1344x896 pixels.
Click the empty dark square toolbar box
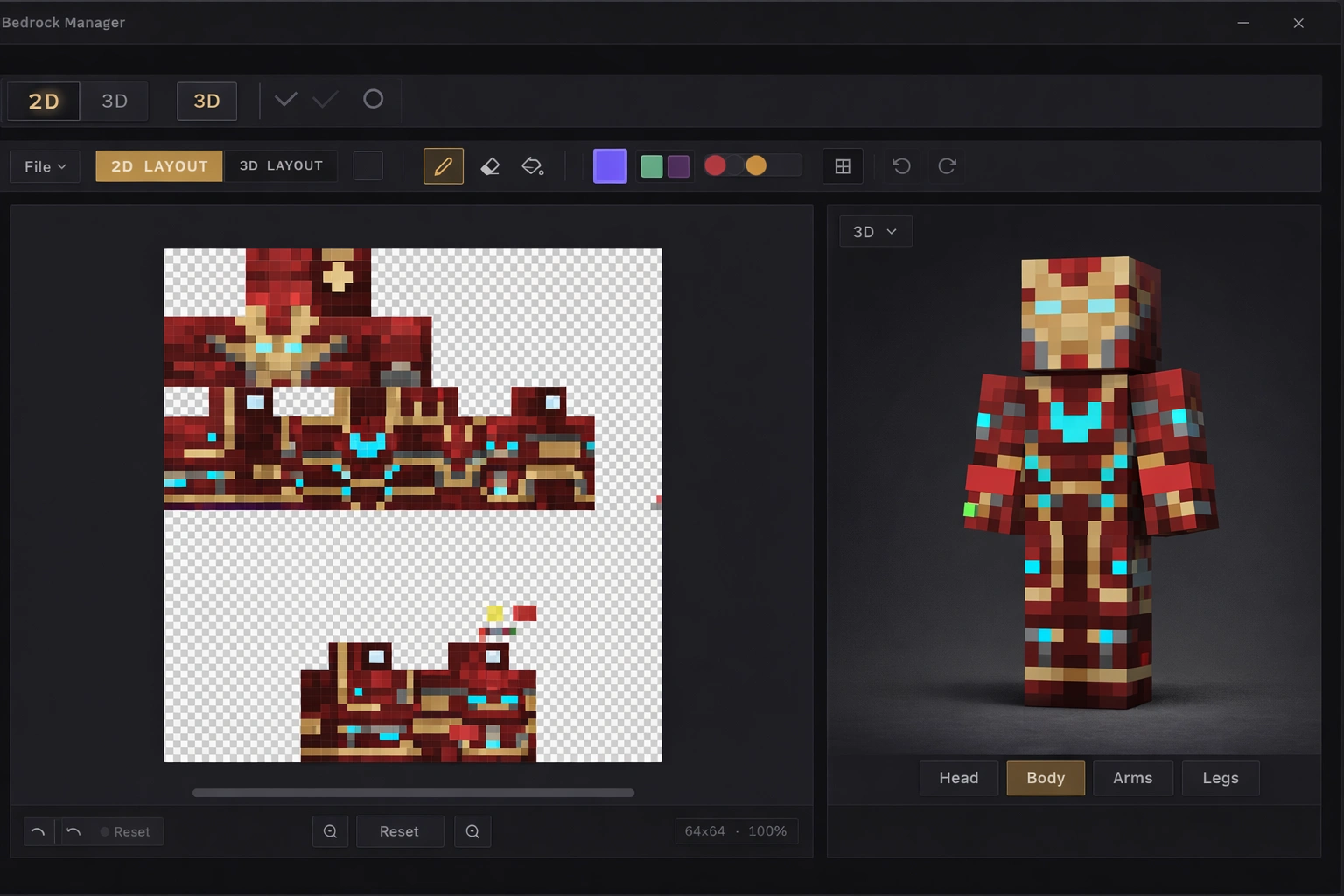click(368, 166)
